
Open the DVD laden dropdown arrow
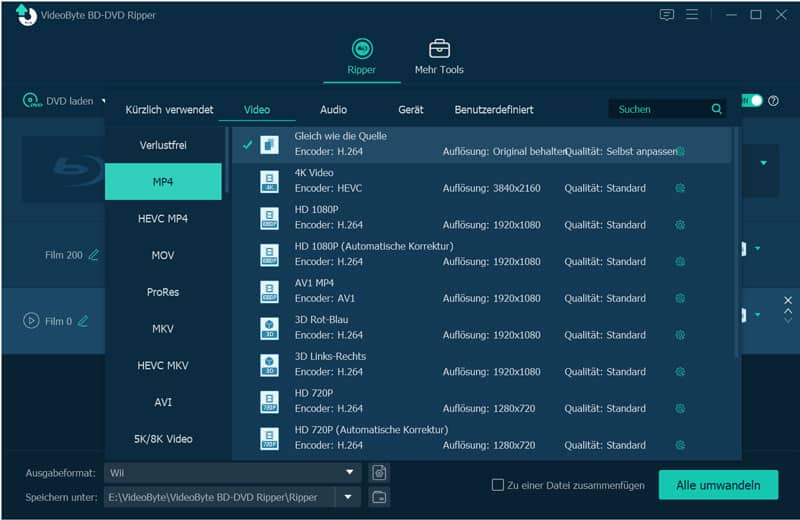(104, 101)
